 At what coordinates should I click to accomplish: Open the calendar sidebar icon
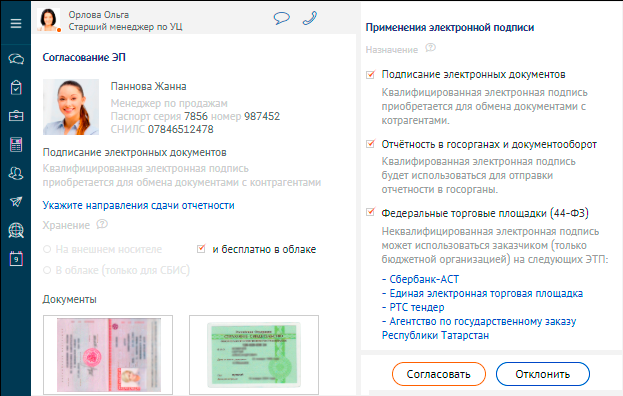[x=16, y=259]
